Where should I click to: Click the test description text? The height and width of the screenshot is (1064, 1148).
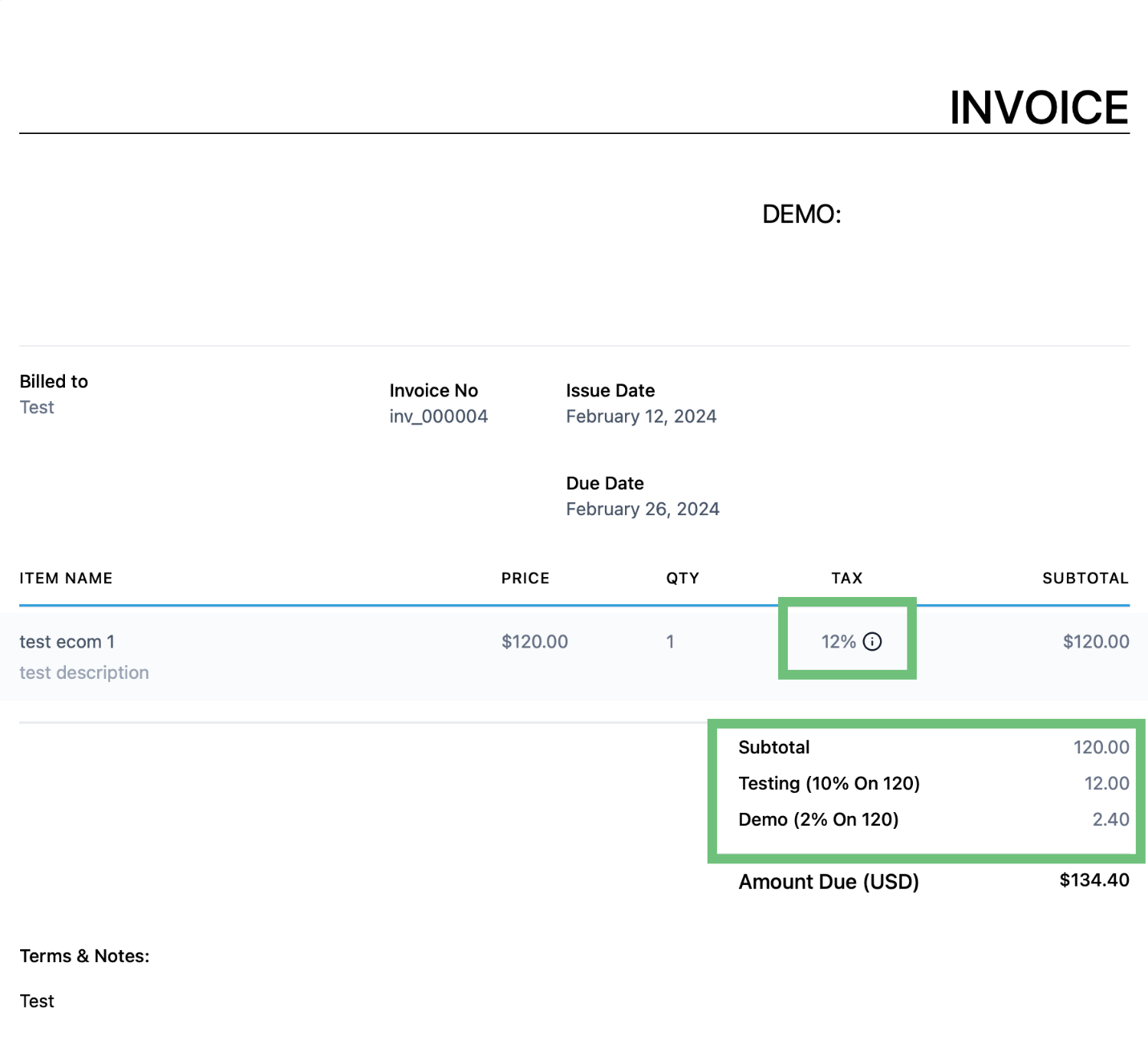click(x=84, y=672)
